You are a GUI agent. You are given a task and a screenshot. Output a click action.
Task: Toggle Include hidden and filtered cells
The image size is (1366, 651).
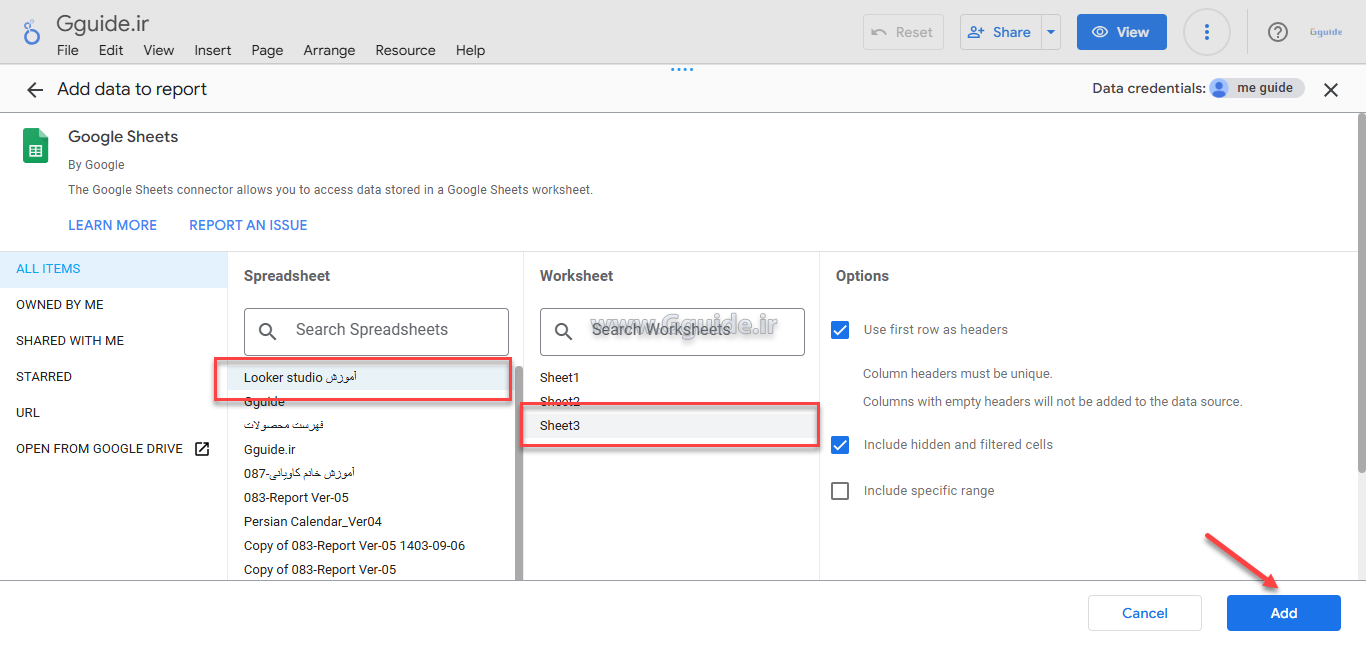(x=840, y=445)
